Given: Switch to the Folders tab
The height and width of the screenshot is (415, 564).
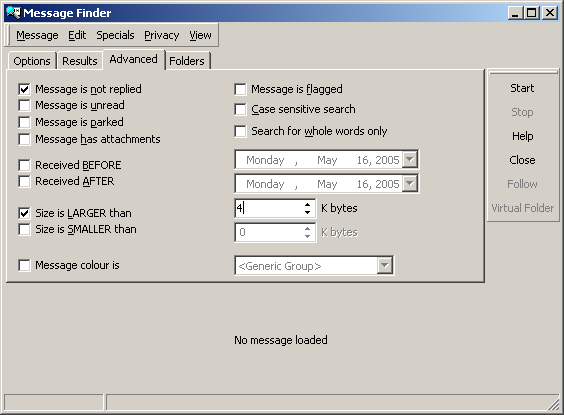Looking at the screenshot, I should pos(187,61).
